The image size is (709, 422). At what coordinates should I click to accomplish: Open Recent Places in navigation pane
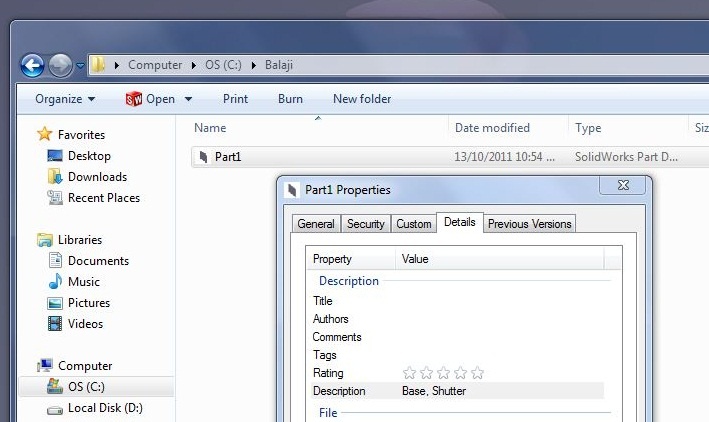pos(104,198)
